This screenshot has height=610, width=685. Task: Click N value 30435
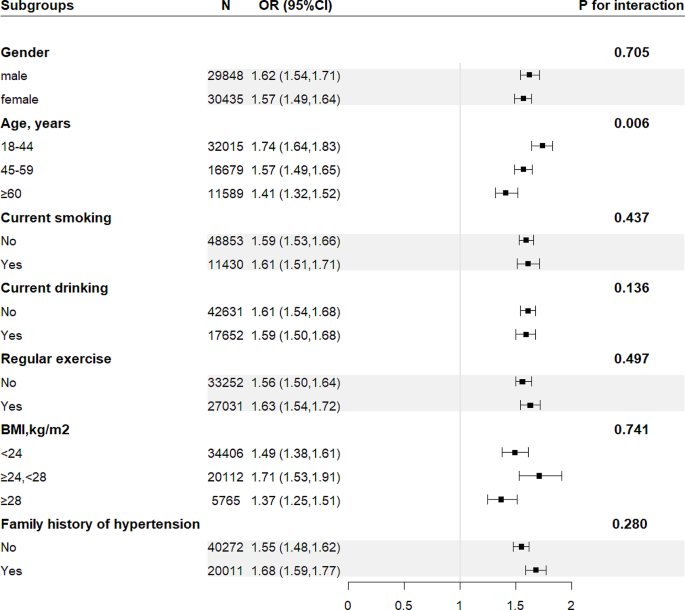(x=225, y=100)
